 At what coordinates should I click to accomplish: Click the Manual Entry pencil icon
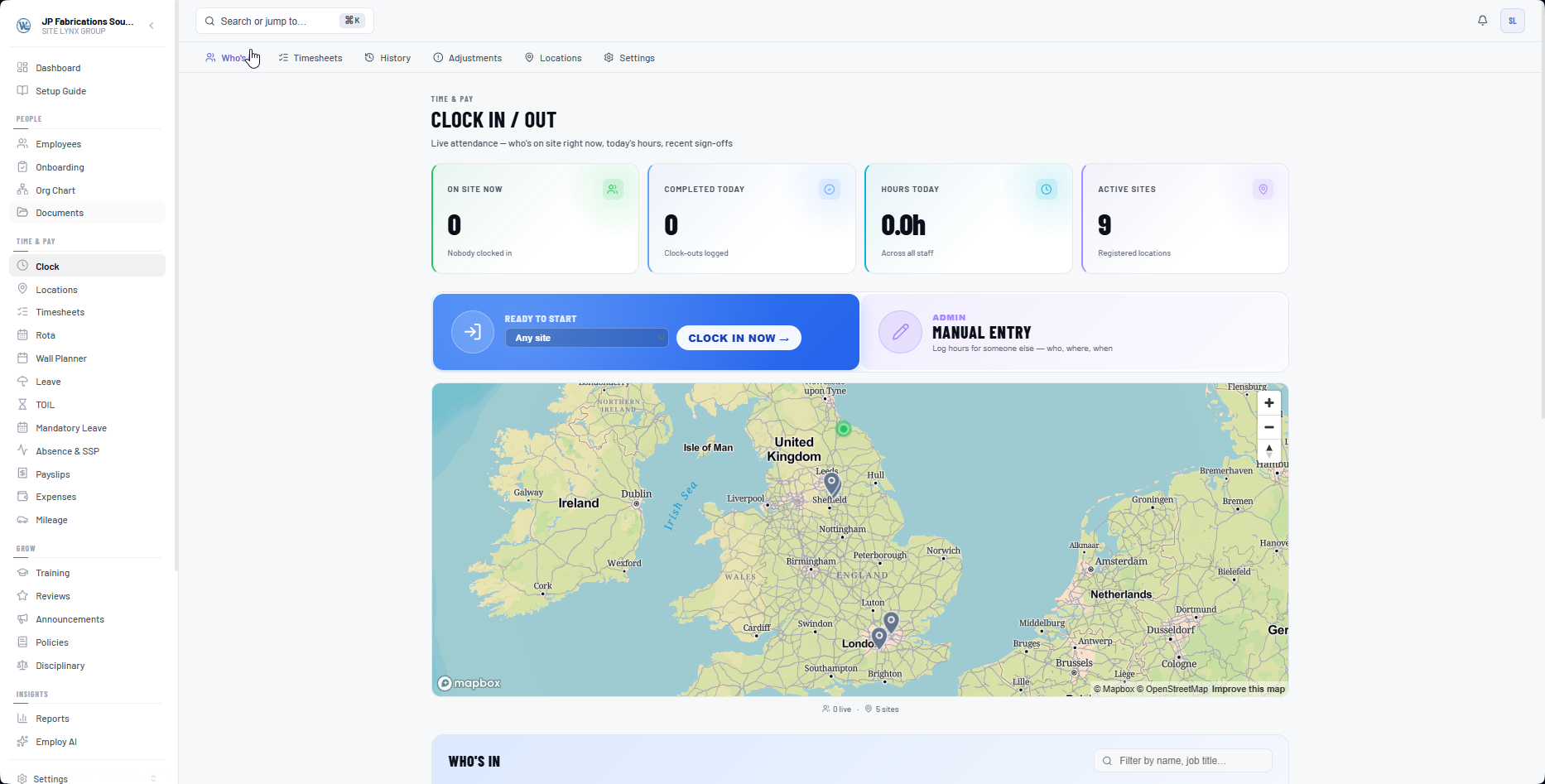tap(900, 332)
